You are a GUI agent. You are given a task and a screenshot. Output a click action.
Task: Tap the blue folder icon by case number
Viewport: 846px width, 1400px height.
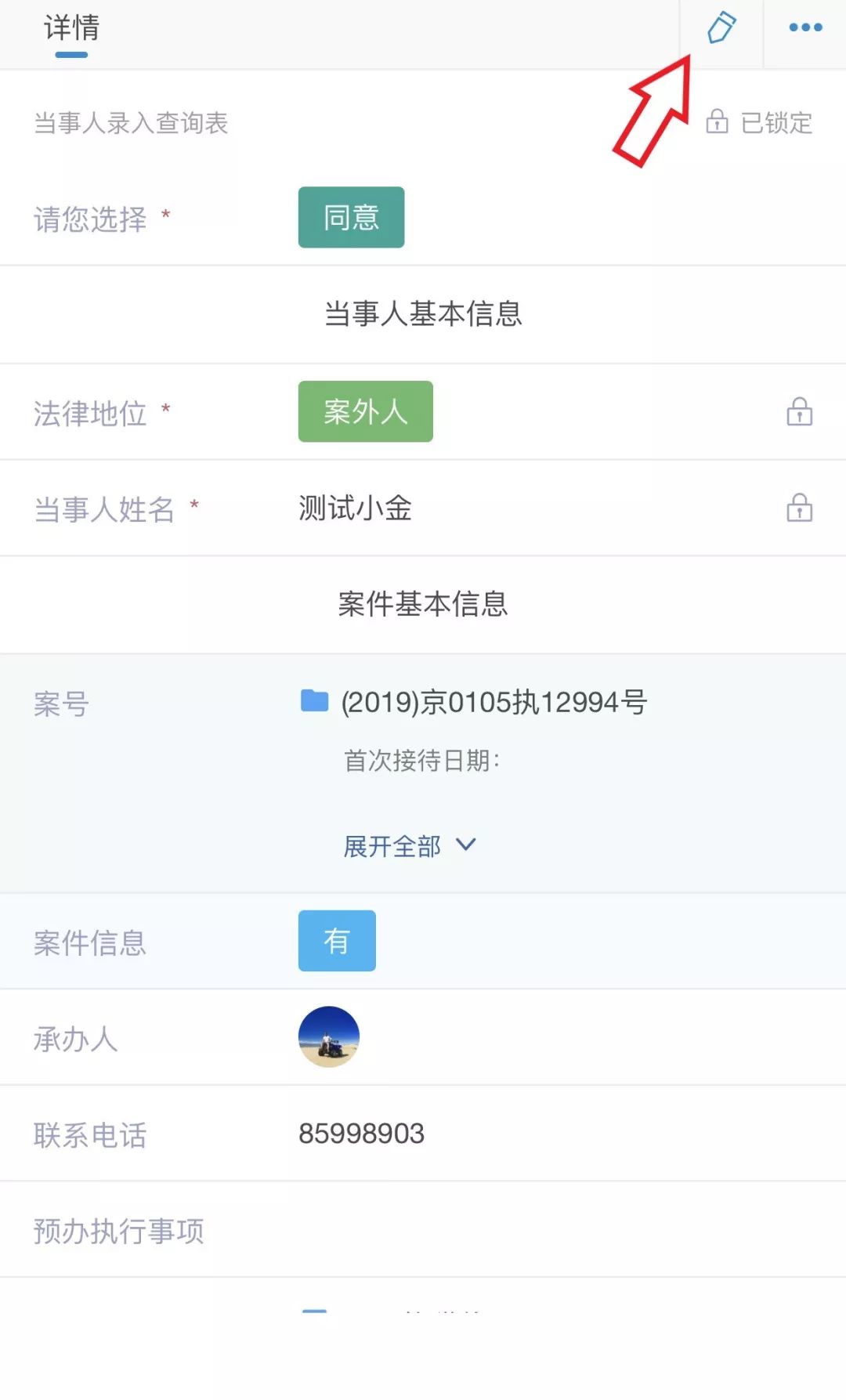click(314, 700)
